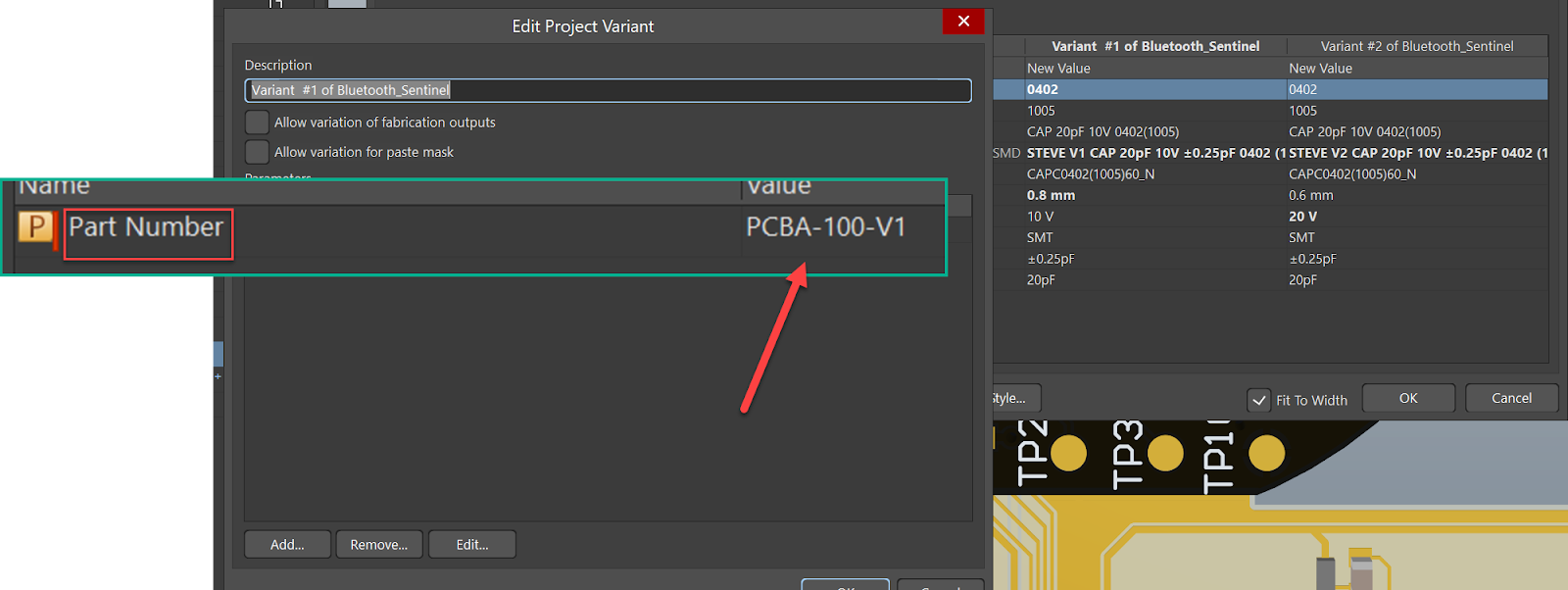Select the Part Number parameter name

point(147,227)
